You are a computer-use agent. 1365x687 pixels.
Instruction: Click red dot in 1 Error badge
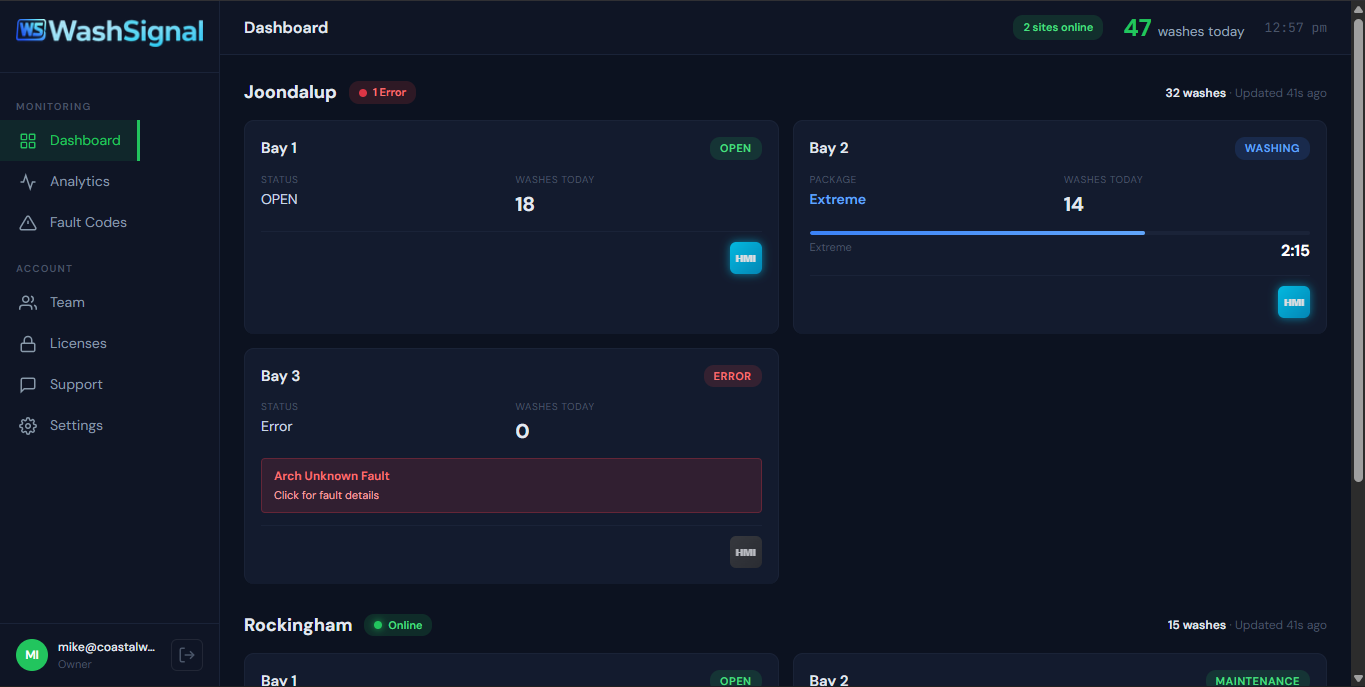tap(363, 93)
